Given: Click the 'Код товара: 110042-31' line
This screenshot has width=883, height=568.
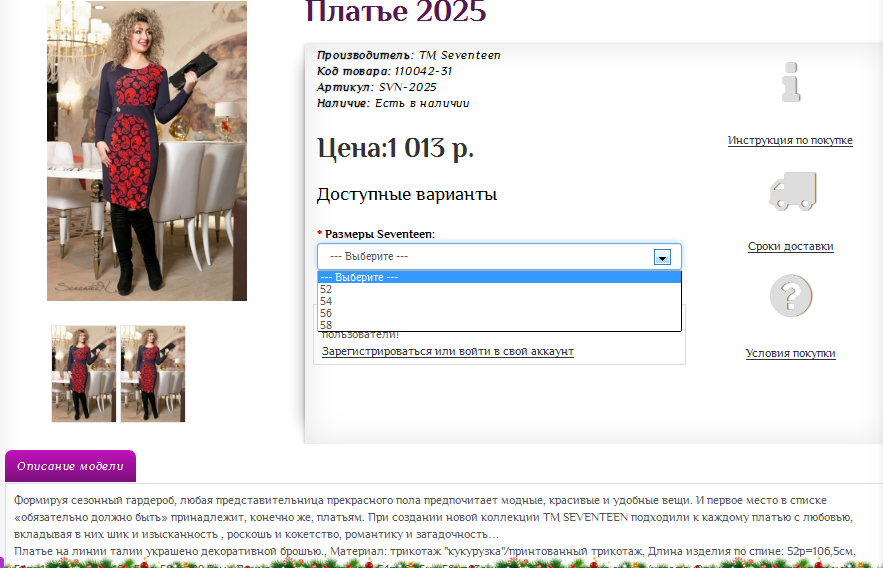Looking at the screenshot, I should click(385, 71).
